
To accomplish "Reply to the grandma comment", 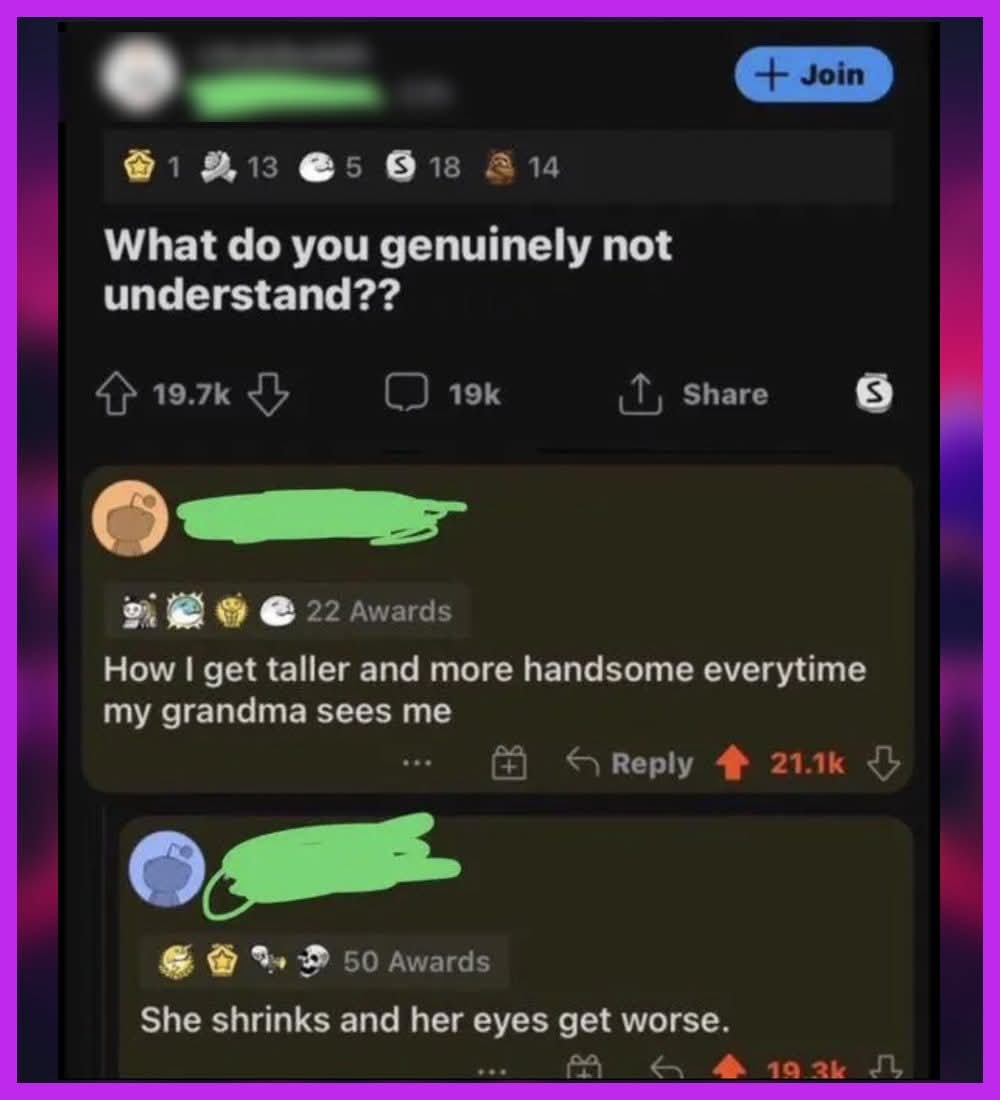I will click(x=629, y=763).
